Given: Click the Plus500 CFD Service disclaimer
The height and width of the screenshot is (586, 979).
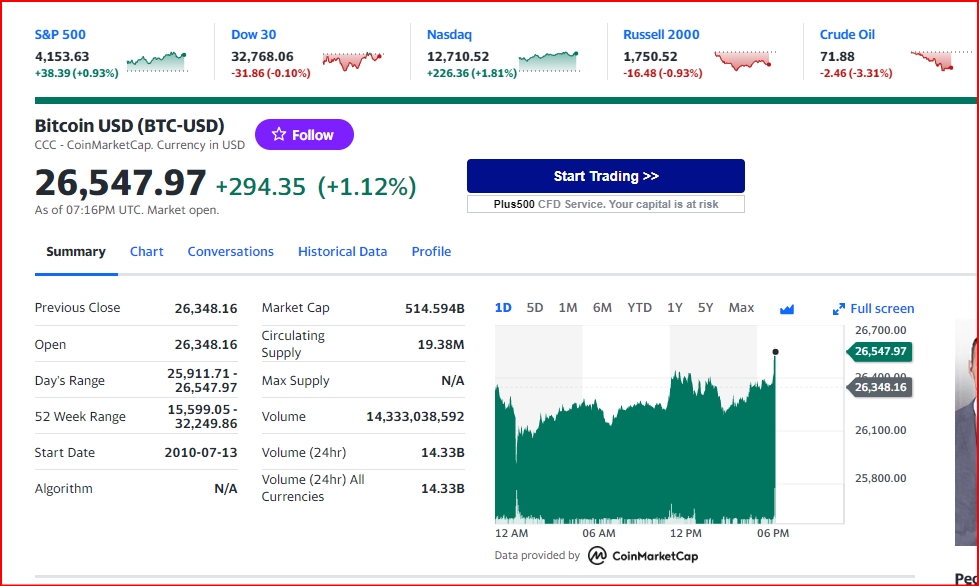Looking at the screenshot, I should (606, 204).
